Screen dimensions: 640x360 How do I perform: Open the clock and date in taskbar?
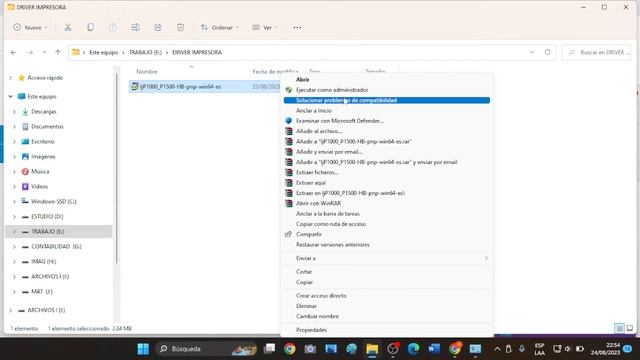(x=606, y=349)
